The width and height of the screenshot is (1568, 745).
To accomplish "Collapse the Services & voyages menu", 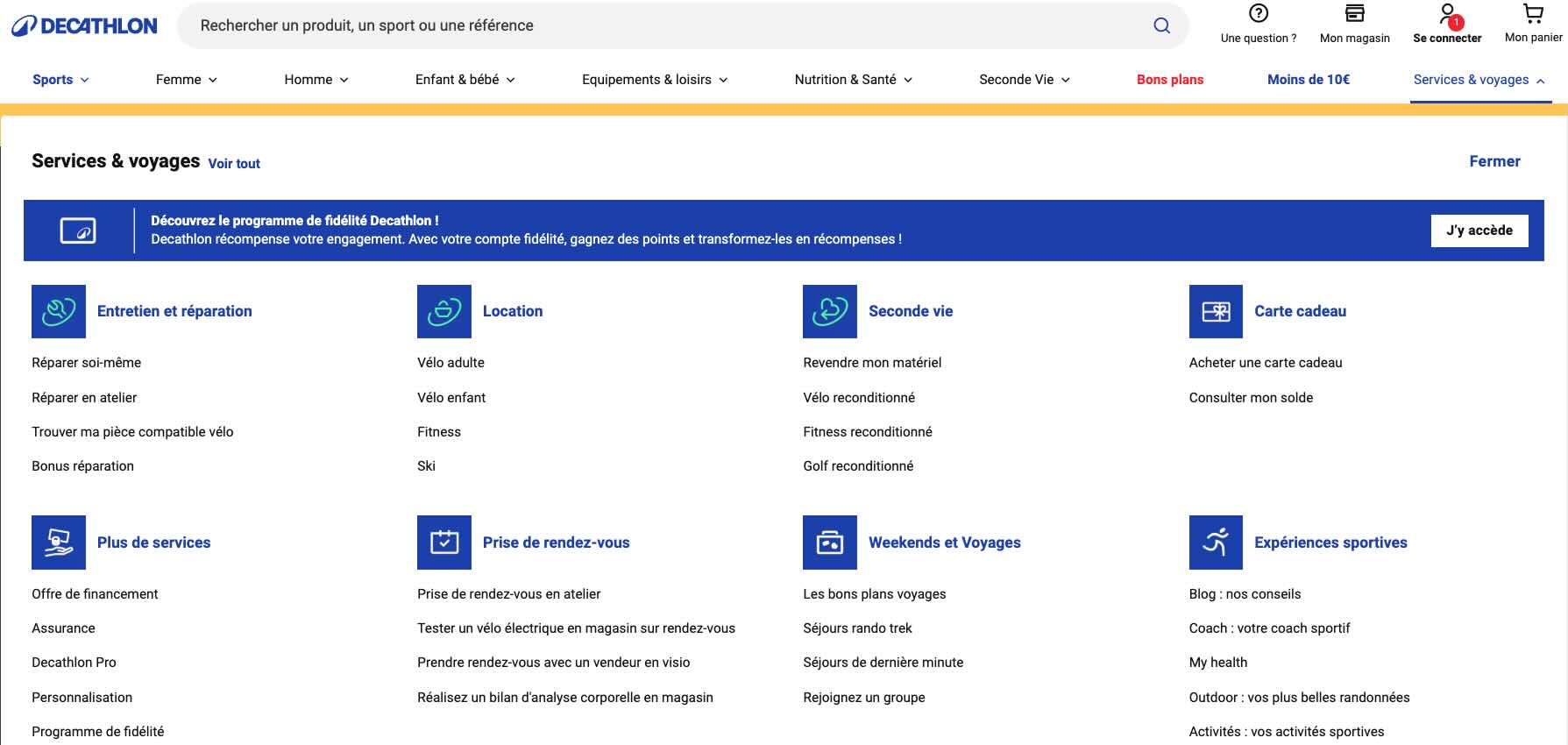I will tap(1479, 80).
